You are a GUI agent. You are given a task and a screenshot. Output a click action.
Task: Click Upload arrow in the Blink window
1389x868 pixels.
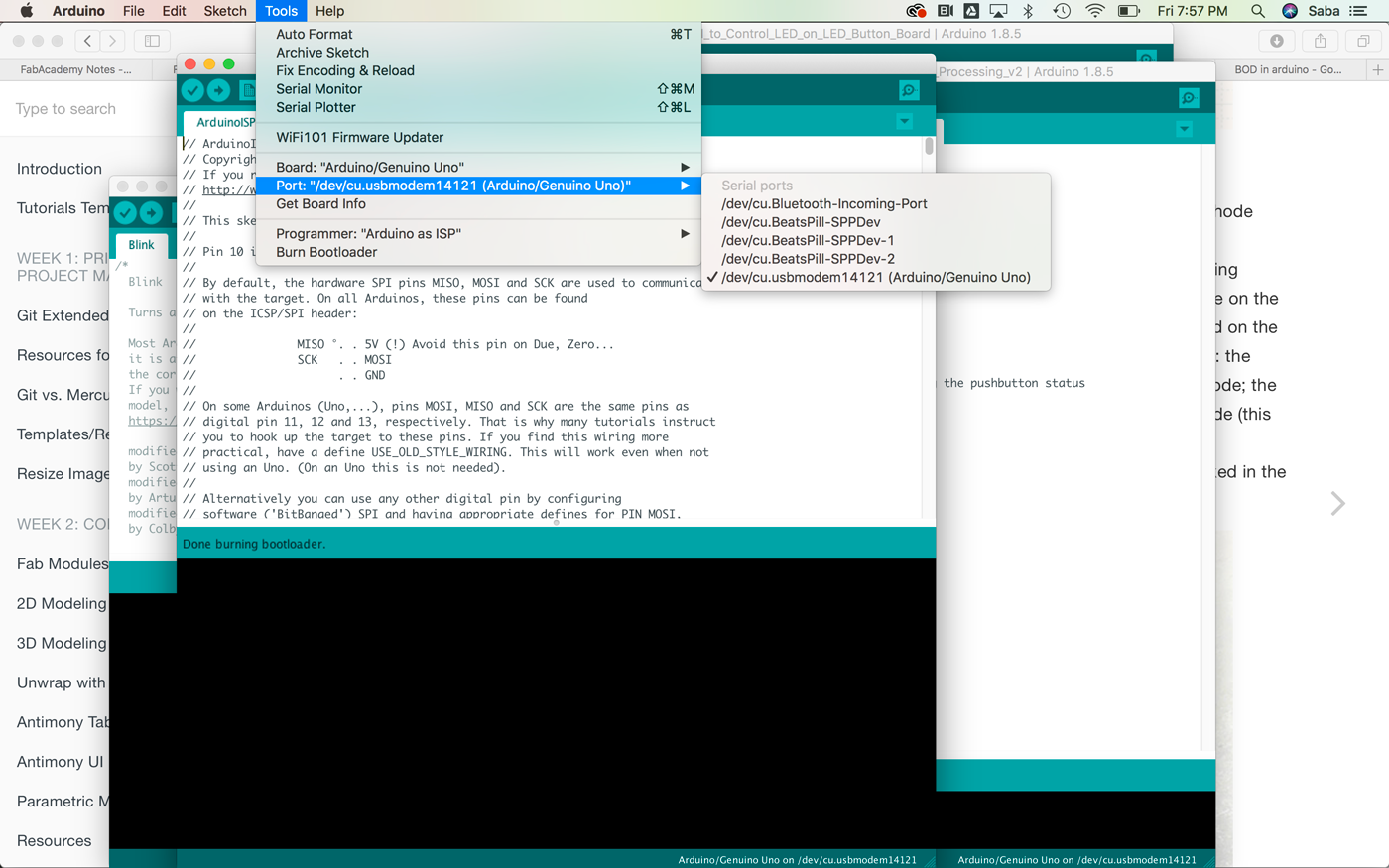151,212
